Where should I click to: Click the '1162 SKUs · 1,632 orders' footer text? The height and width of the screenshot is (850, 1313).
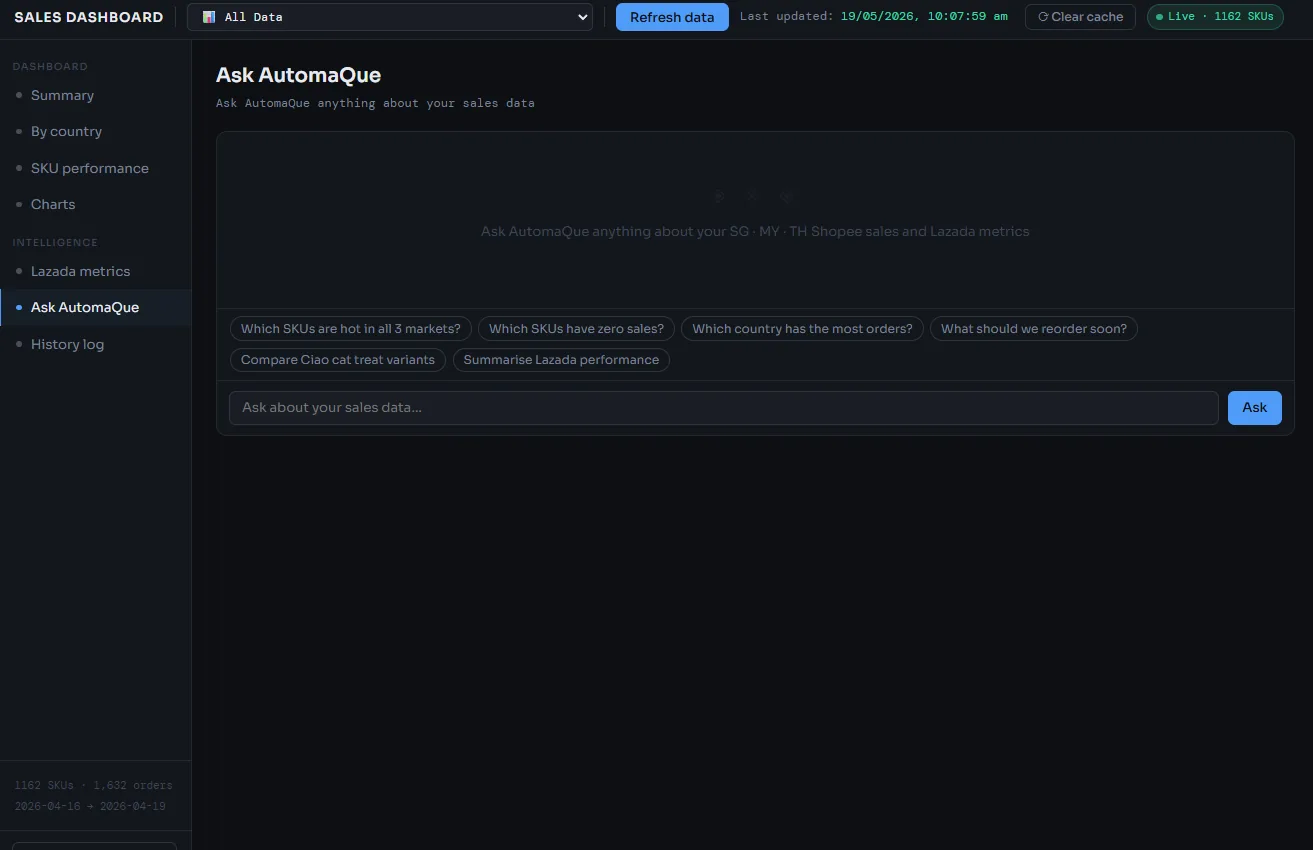click(x=93, y=786)
